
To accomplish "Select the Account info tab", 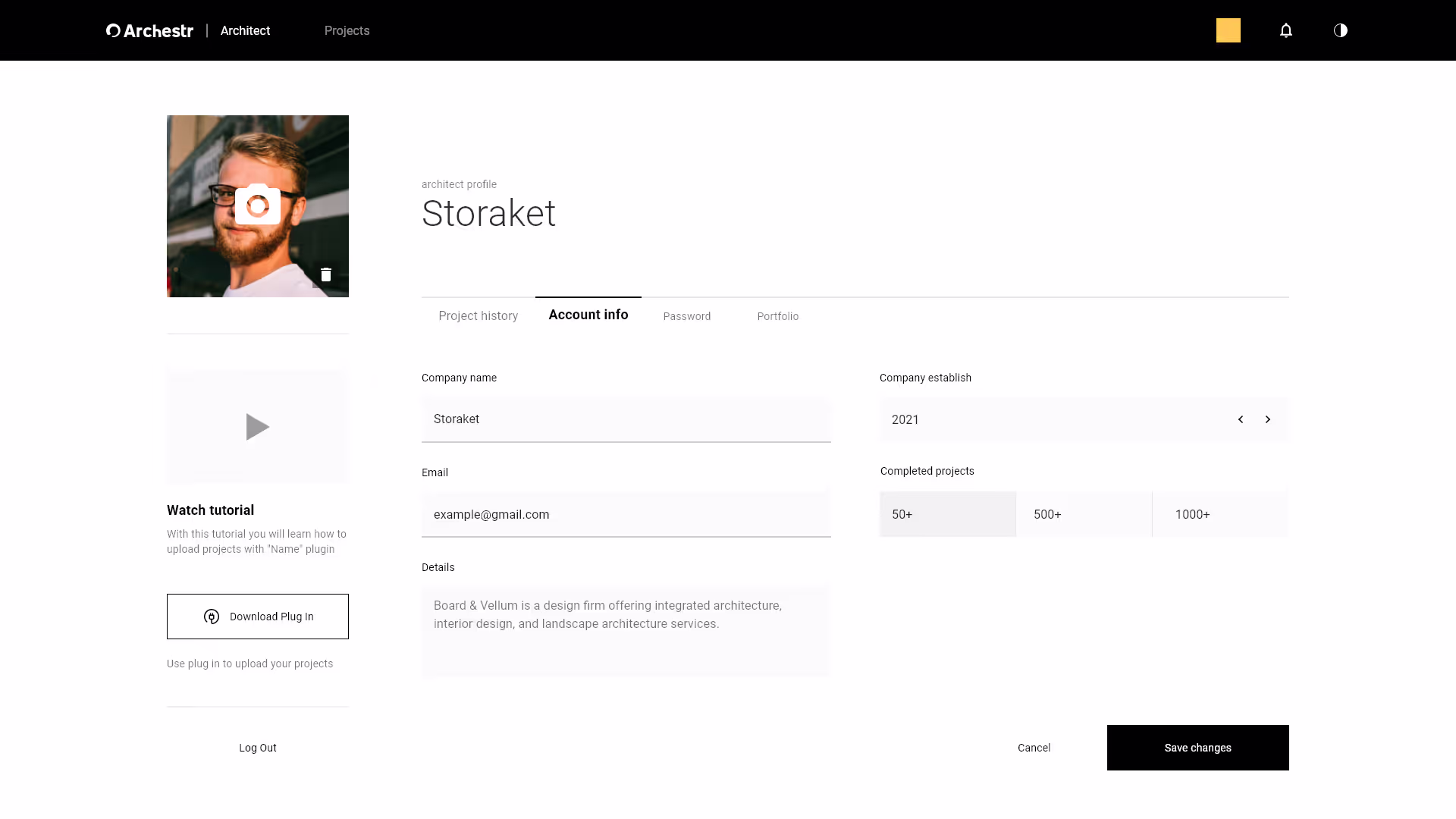I will pyautogui.click(x=588, y=315).
